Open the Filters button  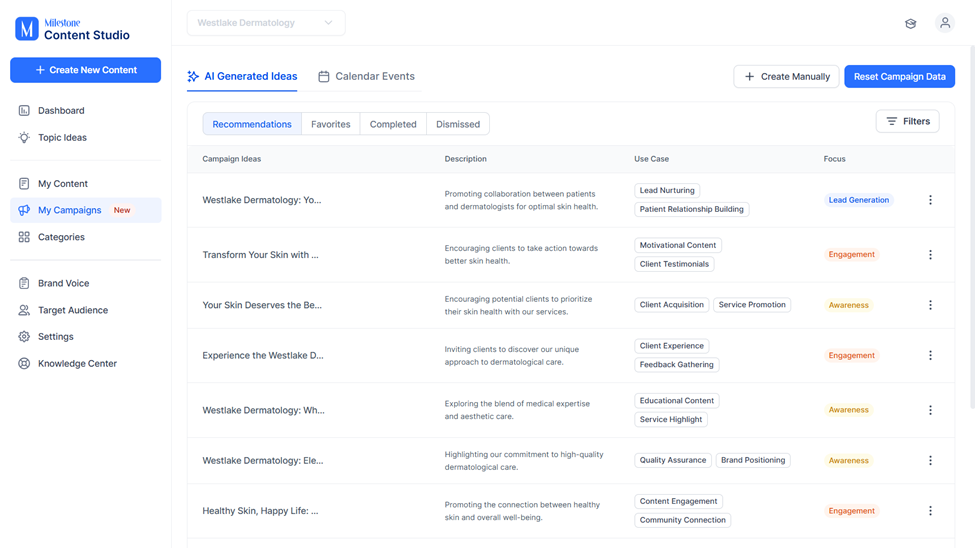[x=908, y=121]
